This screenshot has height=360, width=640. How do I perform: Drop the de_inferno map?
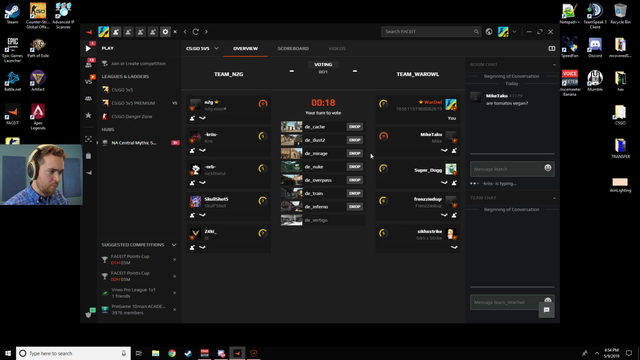pyautogui.click(x=354, y=207)
